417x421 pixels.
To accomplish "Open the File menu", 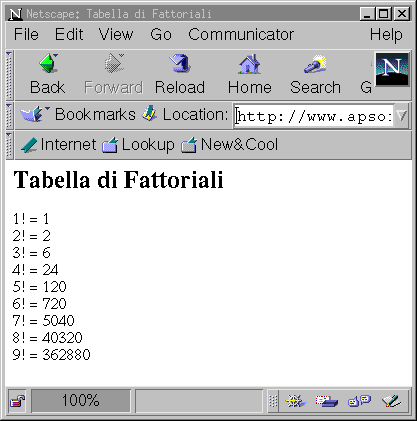I will coord(26,34).
